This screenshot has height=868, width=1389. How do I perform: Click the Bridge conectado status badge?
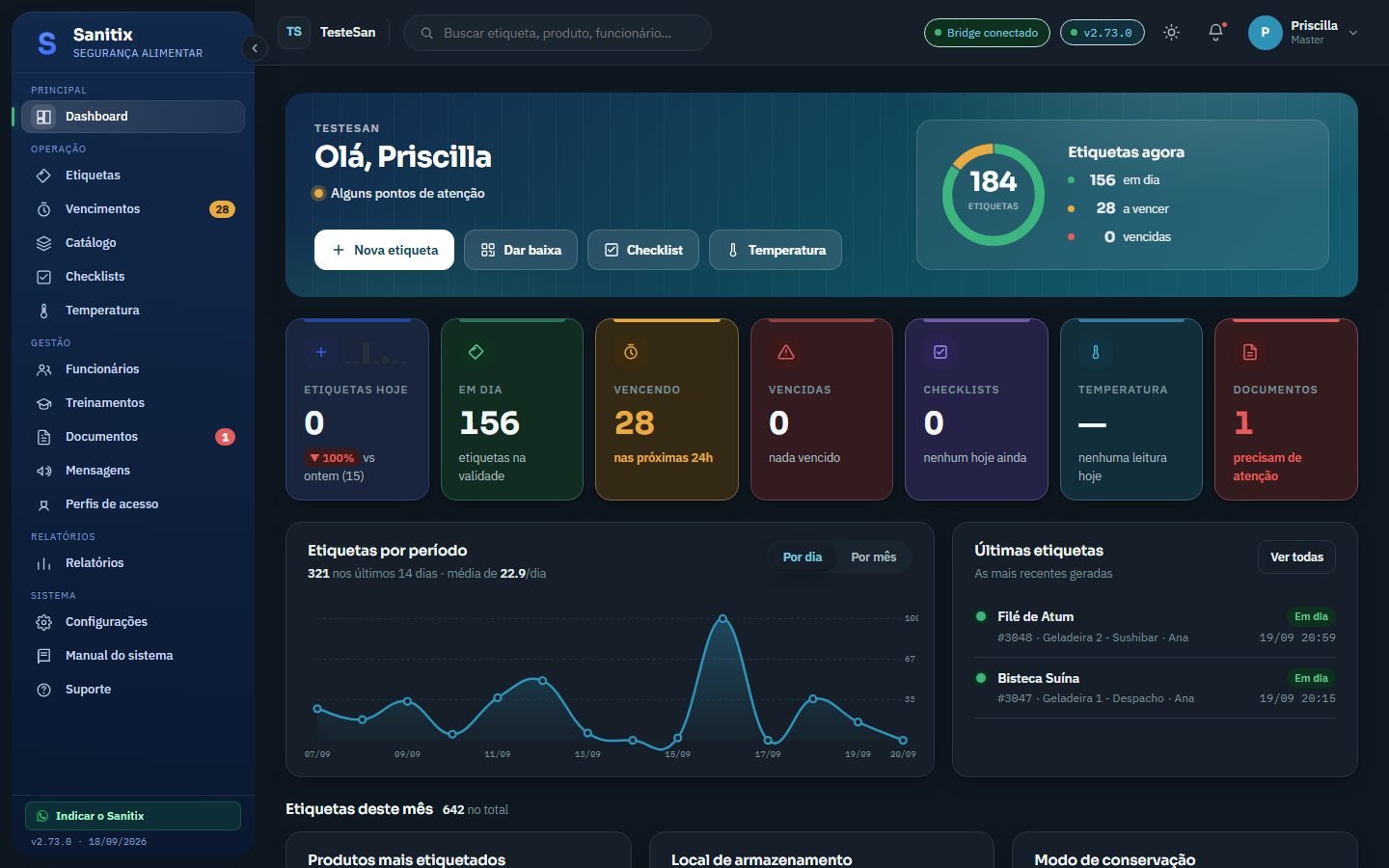click(x=987, y=33)
